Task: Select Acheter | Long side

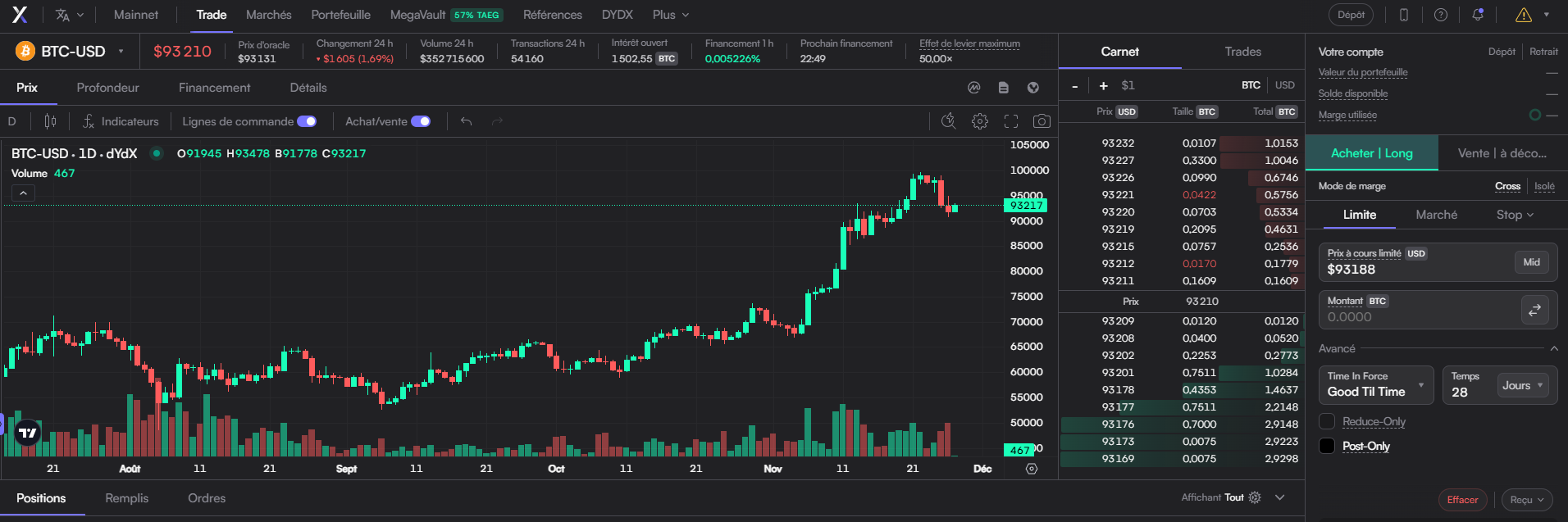Action: (x=1372, y=153)
